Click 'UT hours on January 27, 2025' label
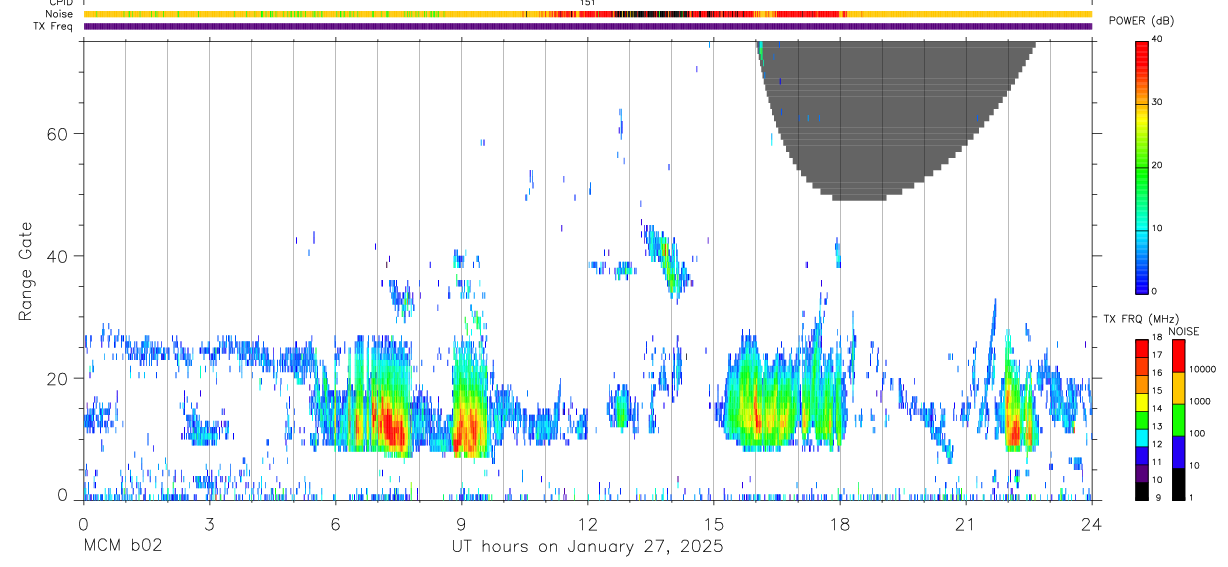The width and height of the screenshot is (1228, 567). [x=587, y=546]
